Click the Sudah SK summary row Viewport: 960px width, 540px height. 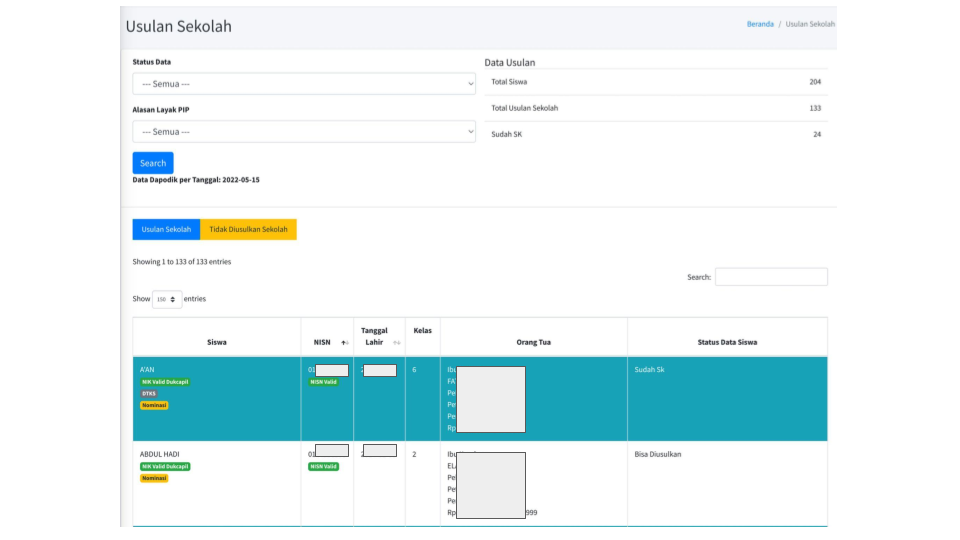[656, 134]
